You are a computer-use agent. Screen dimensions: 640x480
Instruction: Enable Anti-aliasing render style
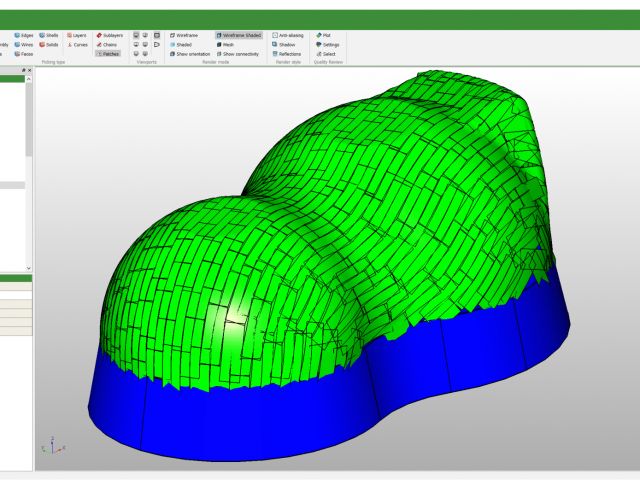click(x=289, y=35)
